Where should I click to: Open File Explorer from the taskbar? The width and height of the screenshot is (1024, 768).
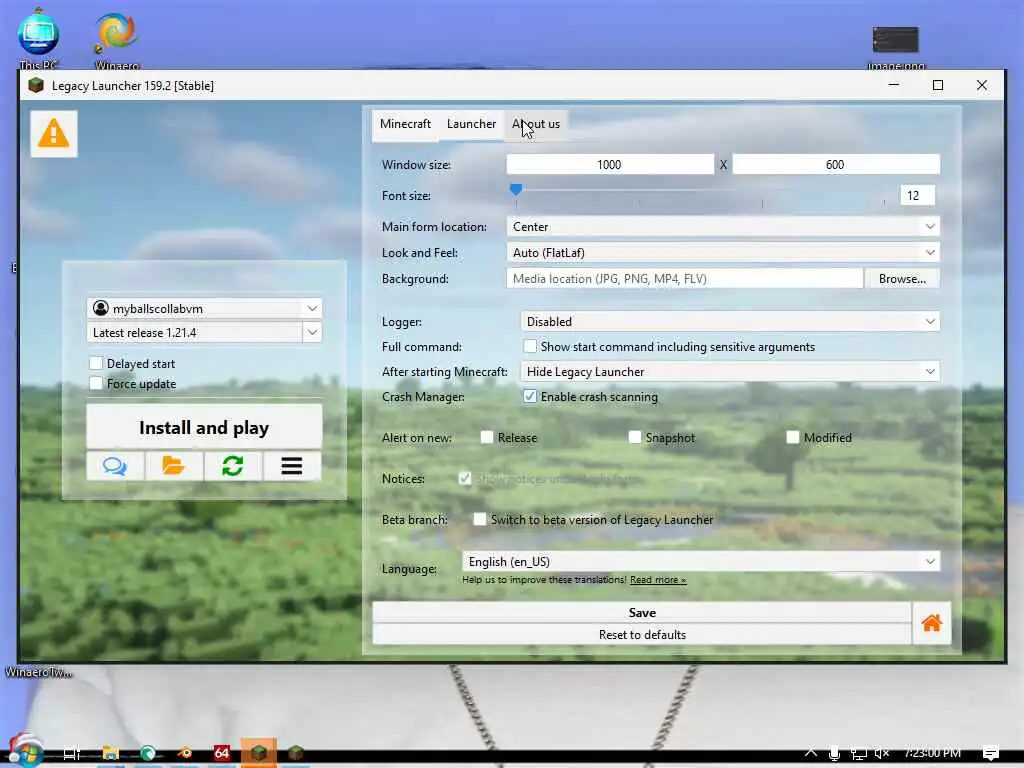point(110,753)
